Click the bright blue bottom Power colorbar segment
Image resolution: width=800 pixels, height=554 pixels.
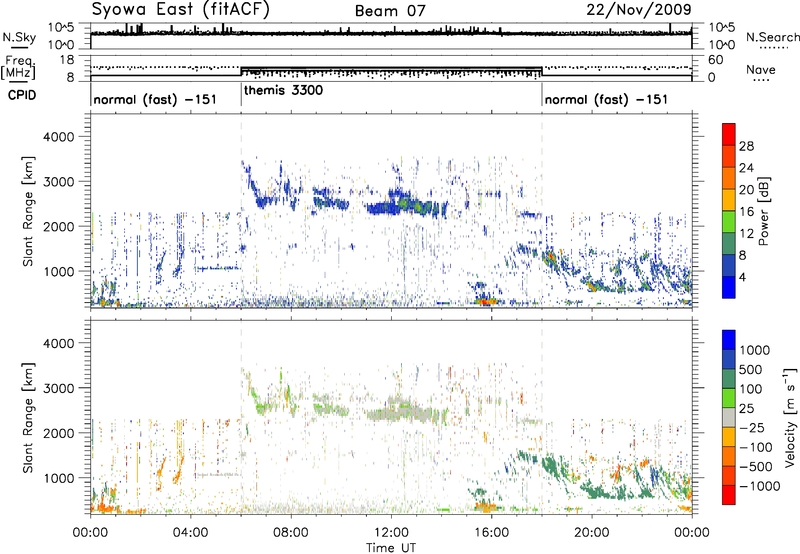[729, 287]
